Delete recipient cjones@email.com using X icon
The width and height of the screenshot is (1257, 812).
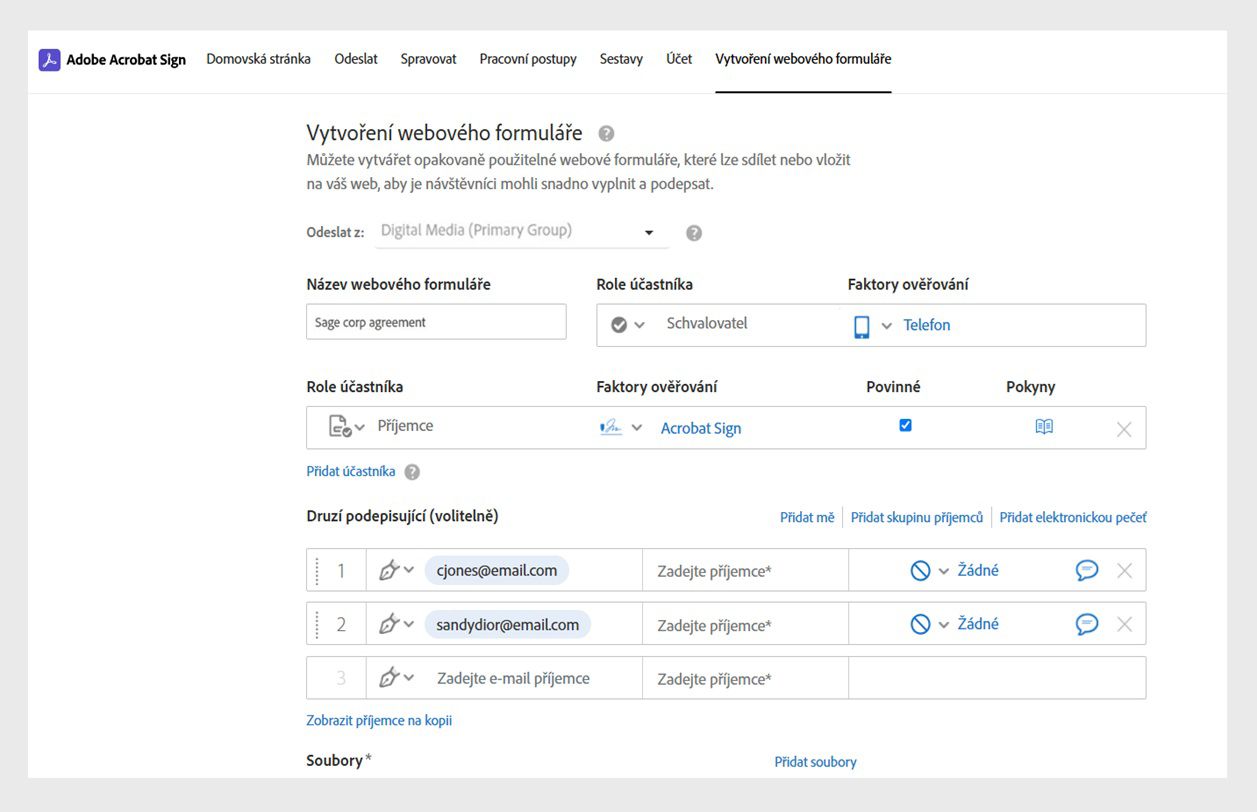[1124, 571]
